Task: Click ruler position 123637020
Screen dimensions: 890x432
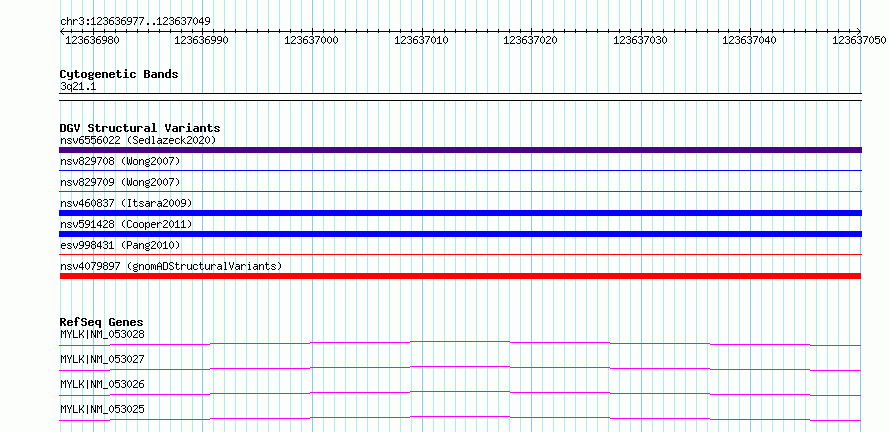Action: [x=528, y=40]
